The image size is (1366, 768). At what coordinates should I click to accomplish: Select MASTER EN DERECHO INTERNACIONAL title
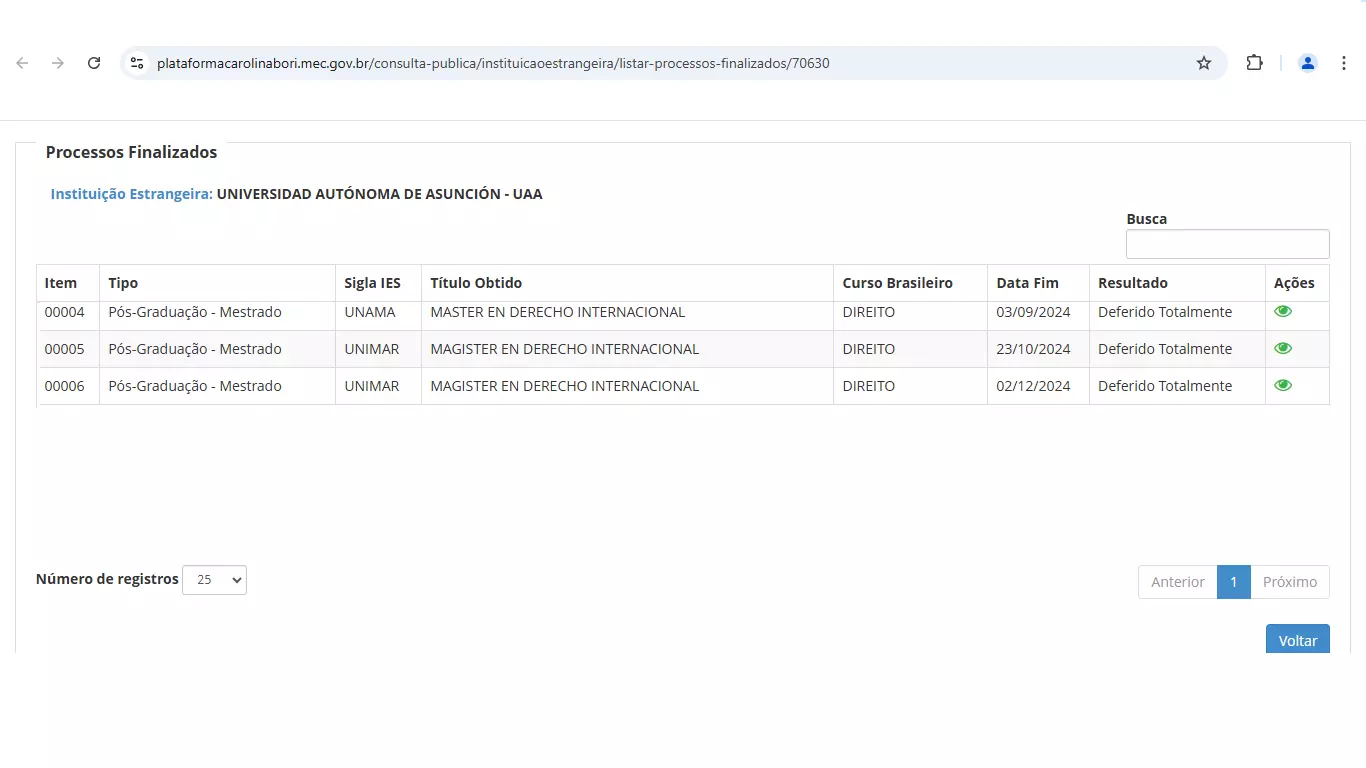[x=558, y=312]
